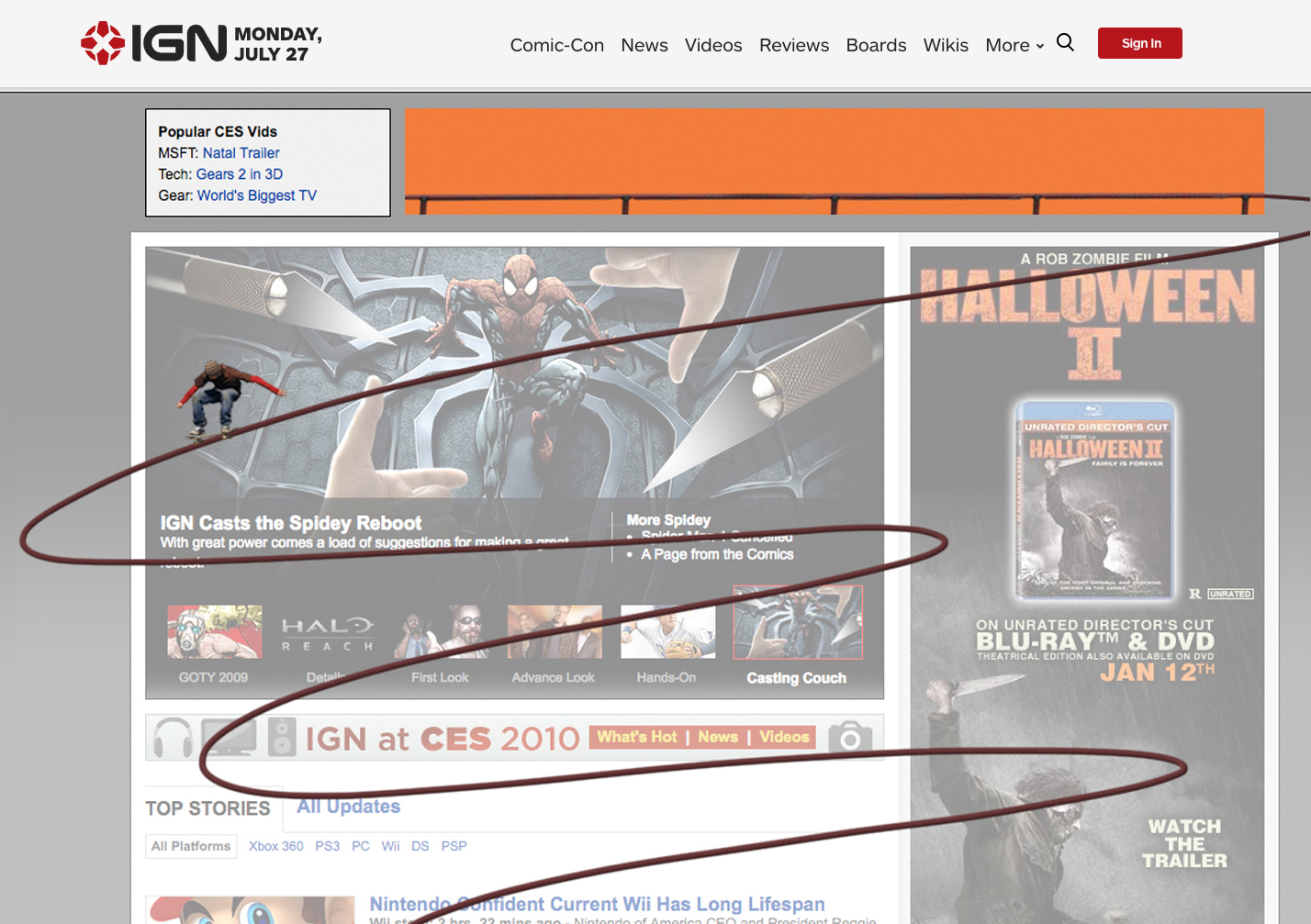Open Nintendo Confident Wii Lifespan article
Screen dimensions: 1311x924
tap(597, 904)
